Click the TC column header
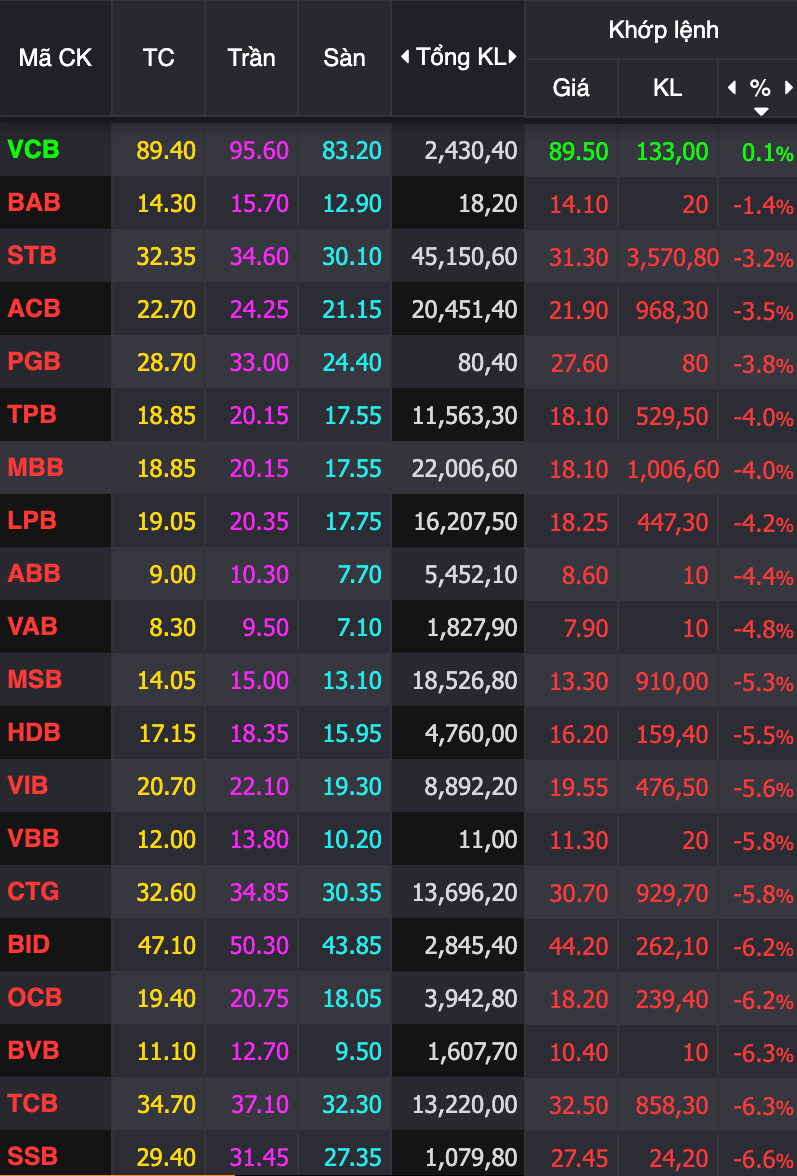Viewport: 797px width, 1176px height. coord(158,57)
